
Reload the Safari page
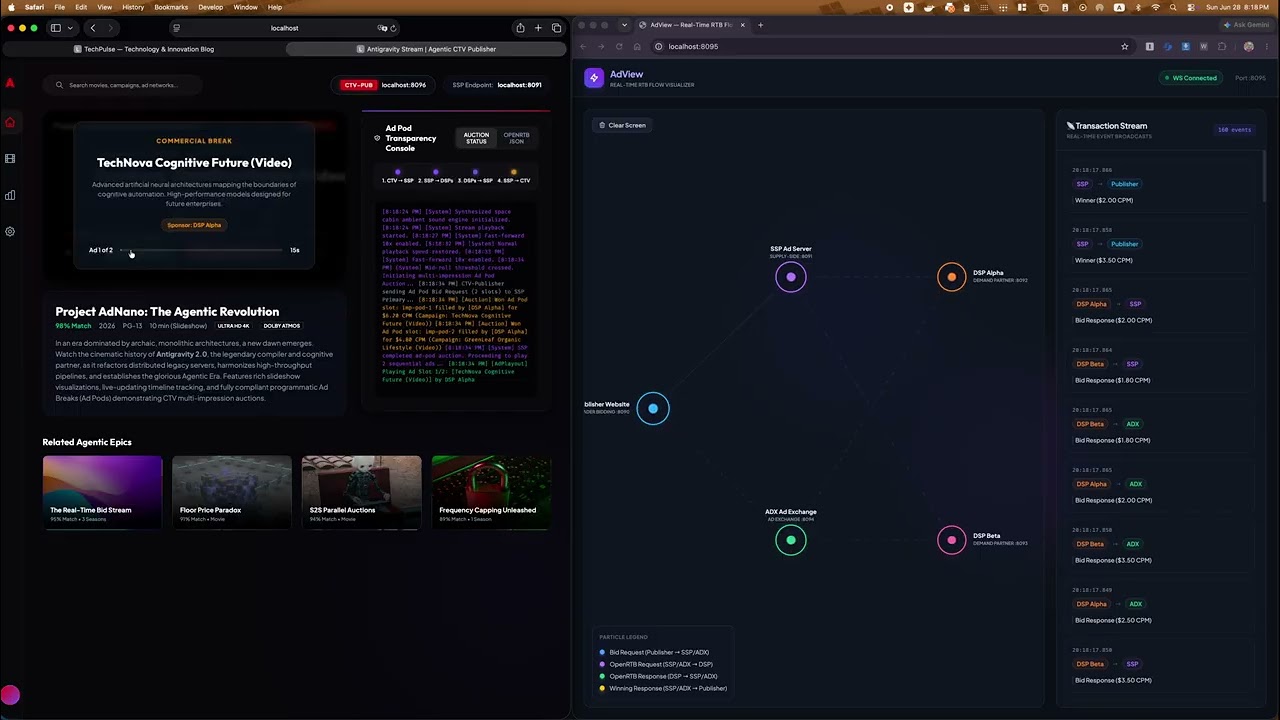[393, 28]
